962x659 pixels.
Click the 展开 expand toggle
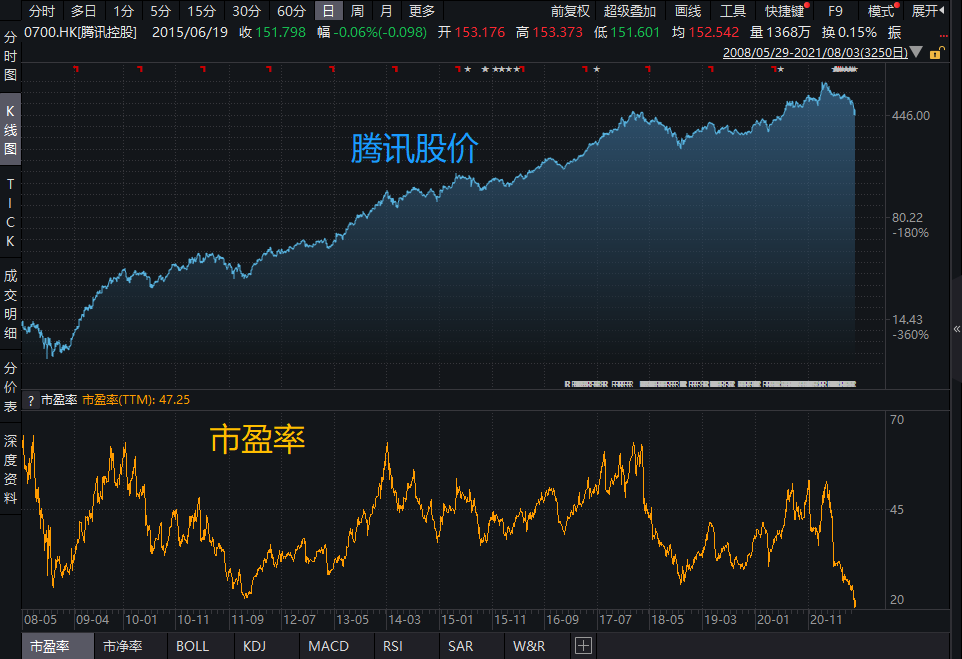pos(928,11)
